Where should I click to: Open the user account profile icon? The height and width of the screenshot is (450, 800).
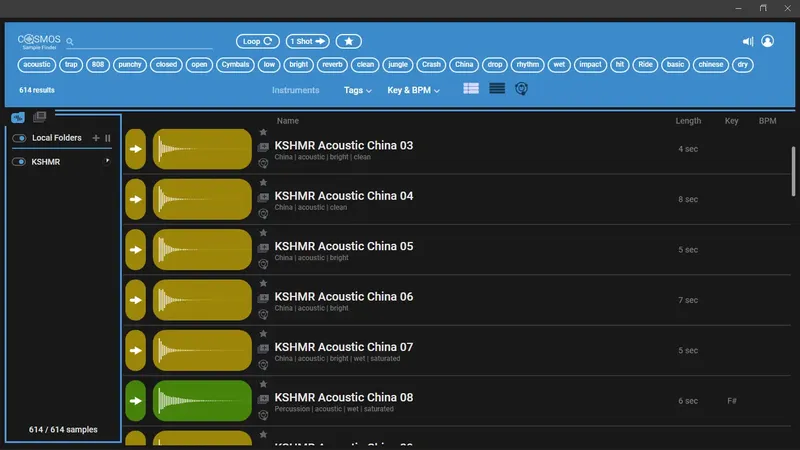click(767, 41)
